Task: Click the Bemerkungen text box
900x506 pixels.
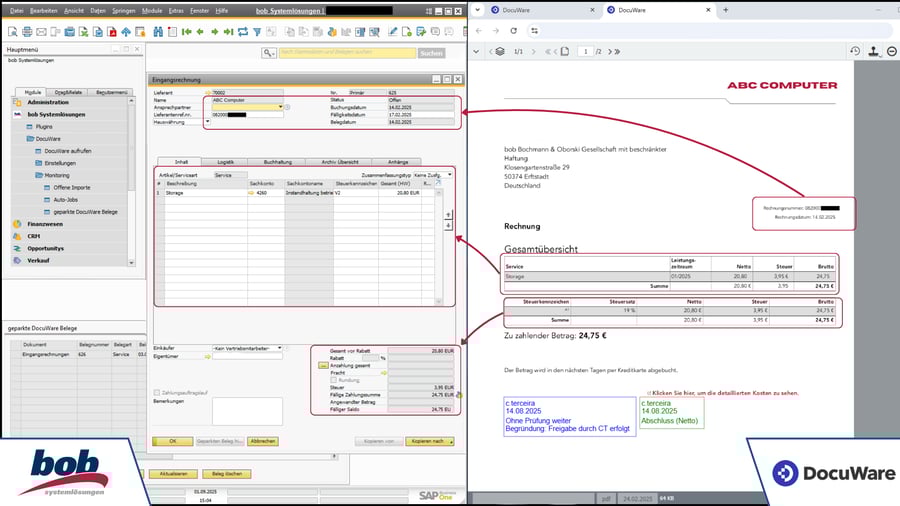Action: (247, 412)
